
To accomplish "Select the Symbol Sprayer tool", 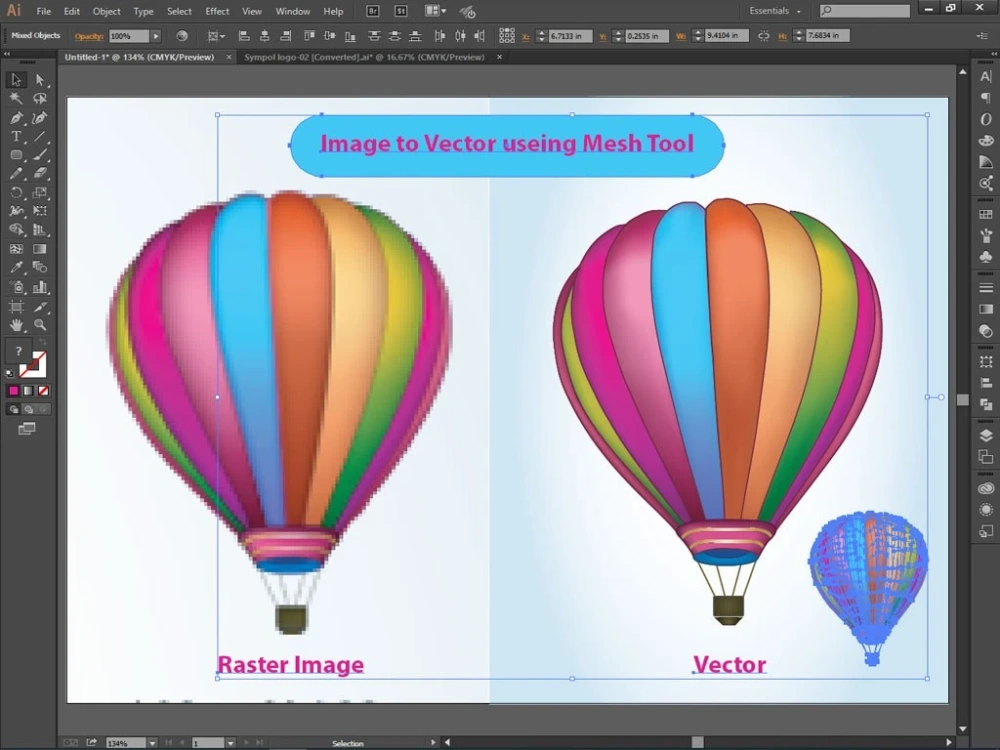I will point(16,287).
